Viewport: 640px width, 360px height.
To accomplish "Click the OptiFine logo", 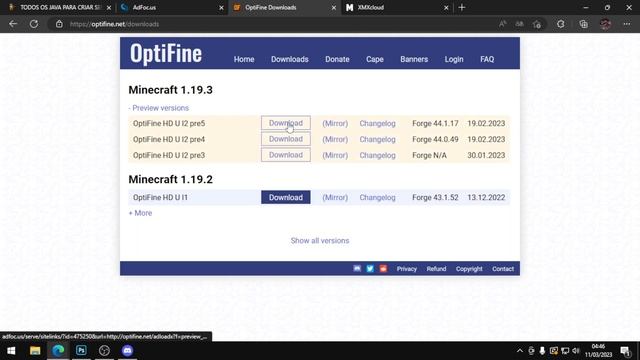I will point(166,53).
